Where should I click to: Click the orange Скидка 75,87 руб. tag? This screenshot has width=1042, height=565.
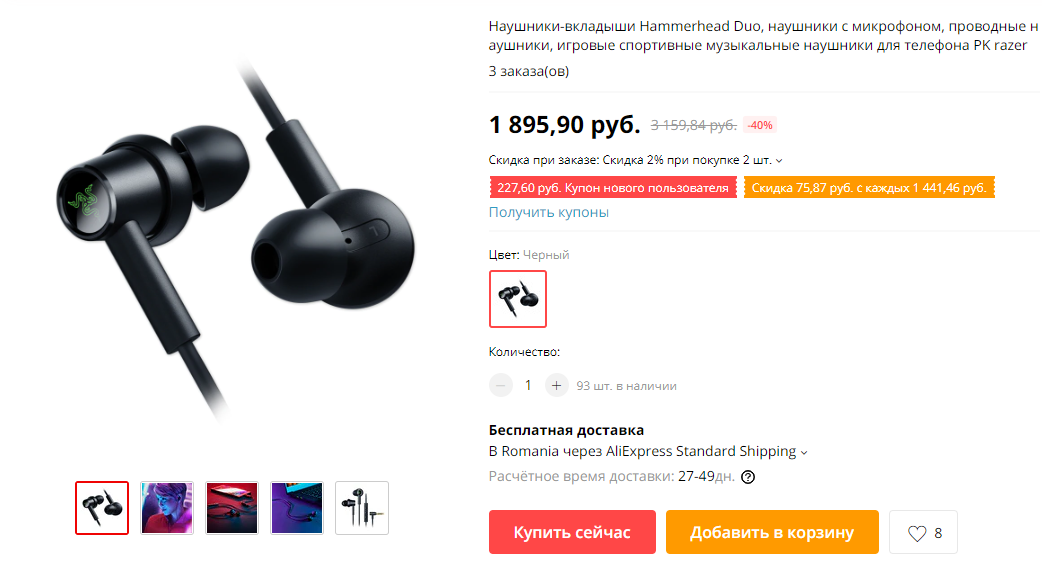click(x=869, y=188)
